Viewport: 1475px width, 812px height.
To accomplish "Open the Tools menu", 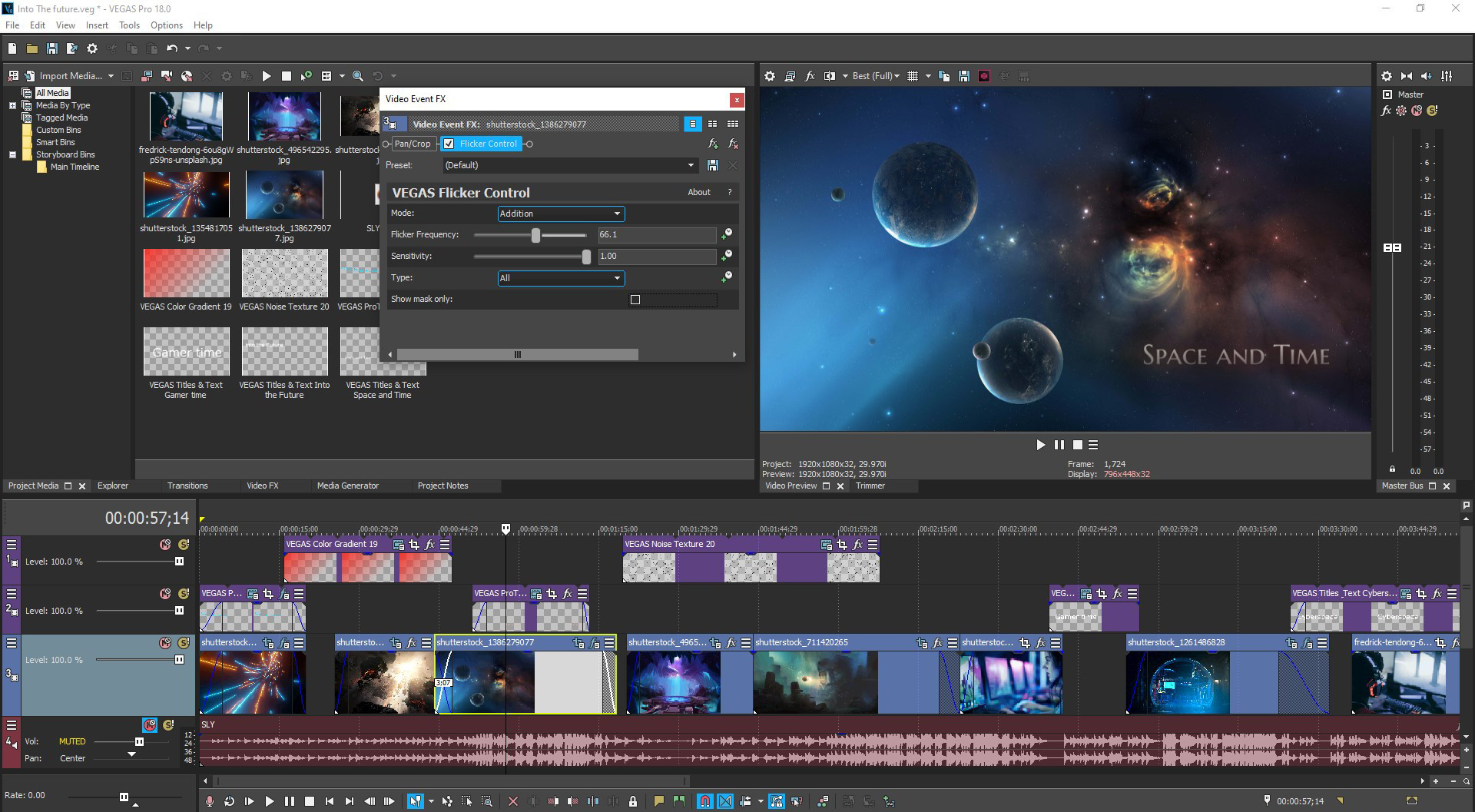I will point(128,25).
